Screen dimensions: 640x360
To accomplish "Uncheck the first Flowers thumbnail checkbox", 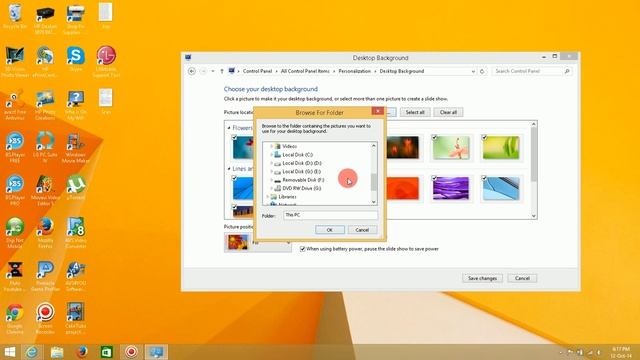I will (234, 138).
